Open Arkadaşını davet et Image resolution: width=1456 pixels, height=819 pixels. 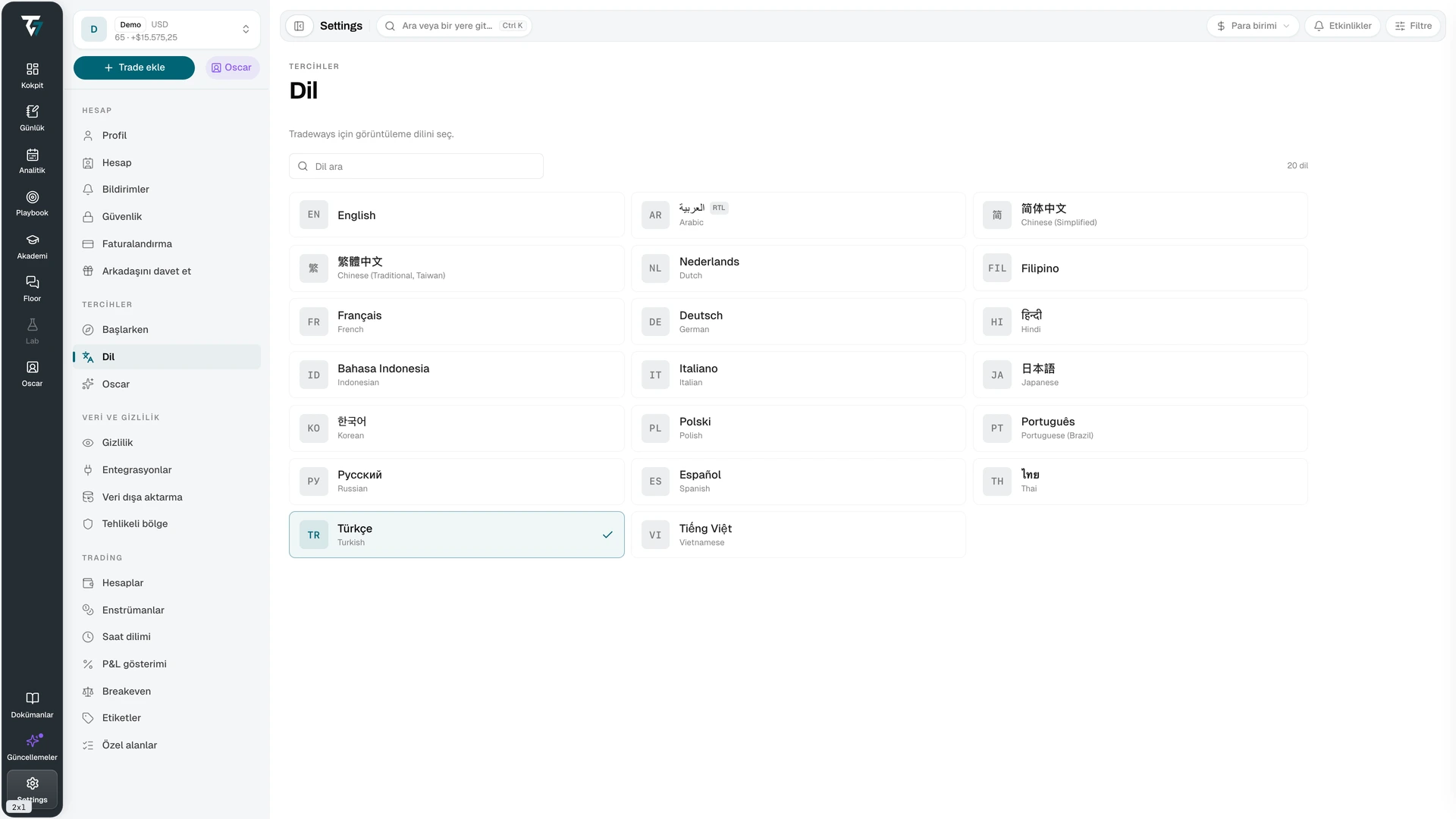pos(167,271)
